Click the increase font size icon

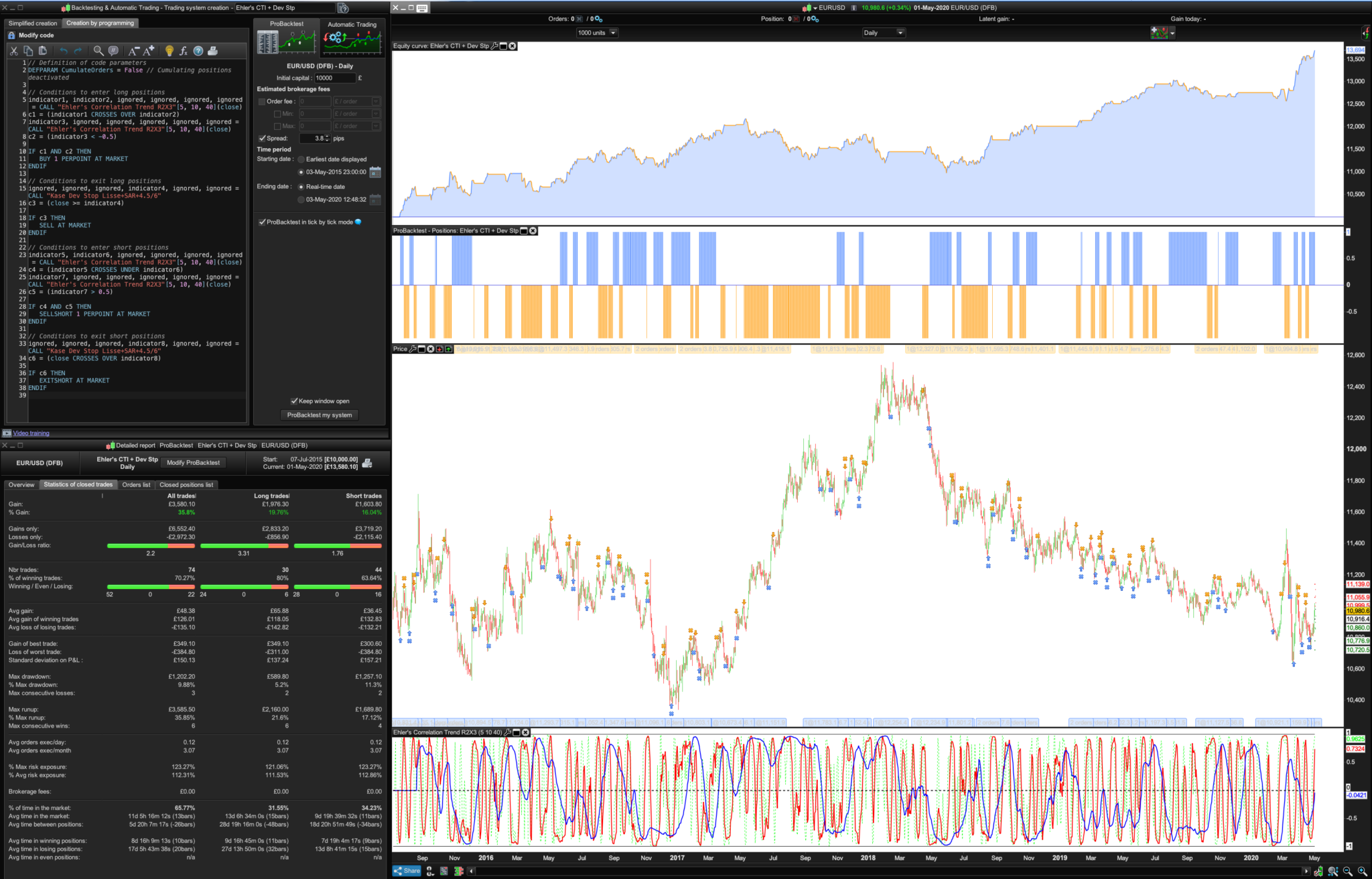[x=149, y=51]
